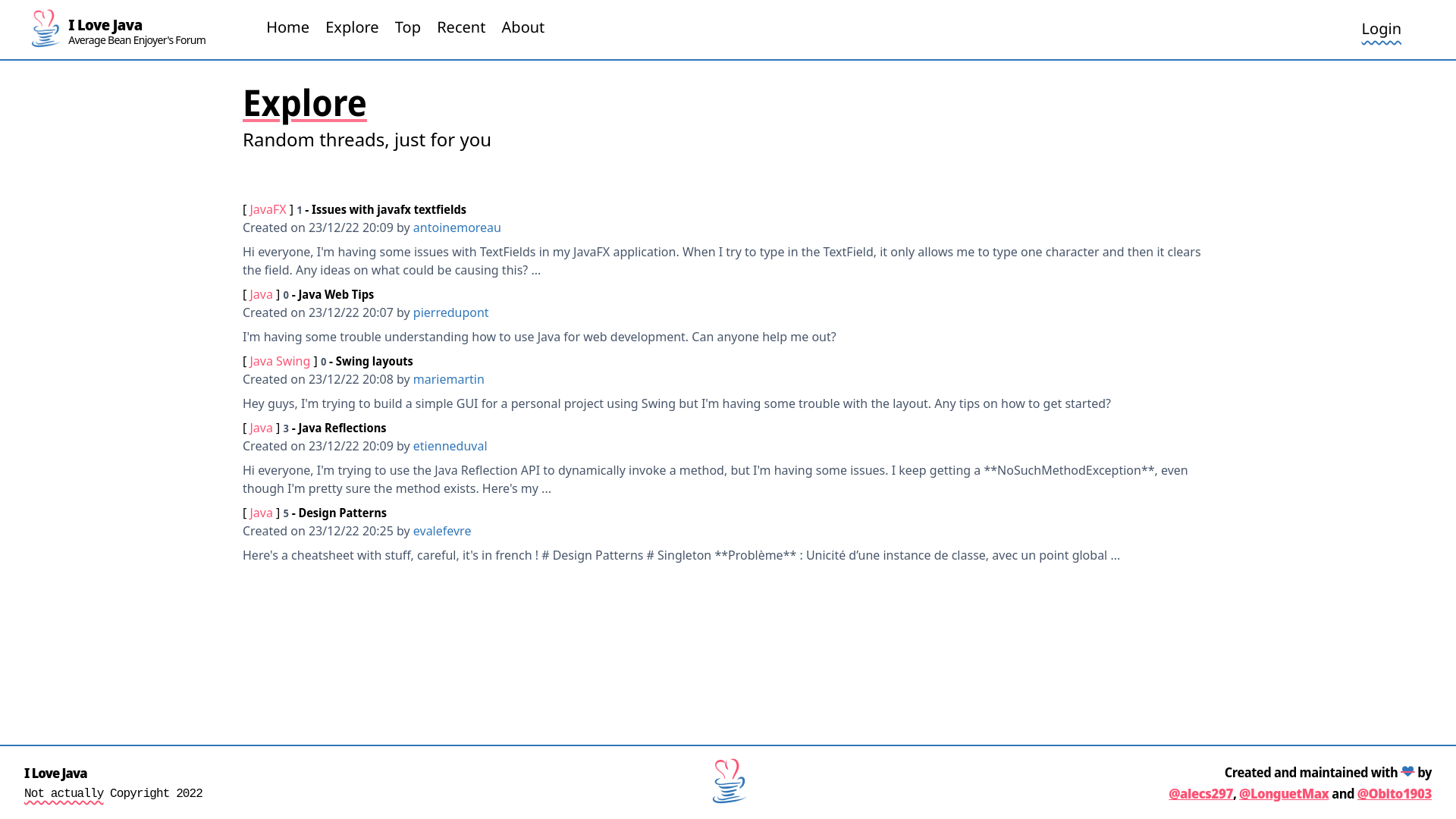Click the Login button
The width and height of the screenshot is (1456, 819).
pos(1381,27)
